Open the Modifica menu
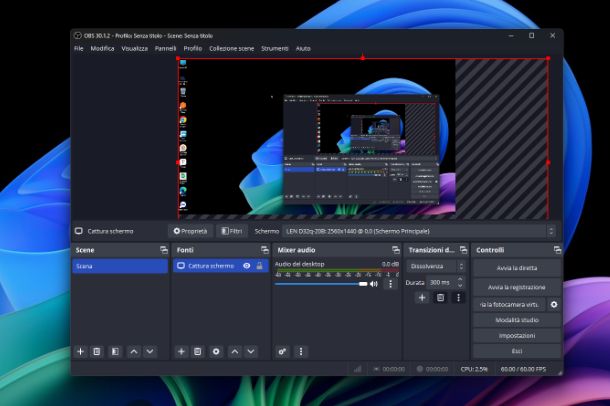The height and width of the screenshot is (406, 610). (102, 49)
